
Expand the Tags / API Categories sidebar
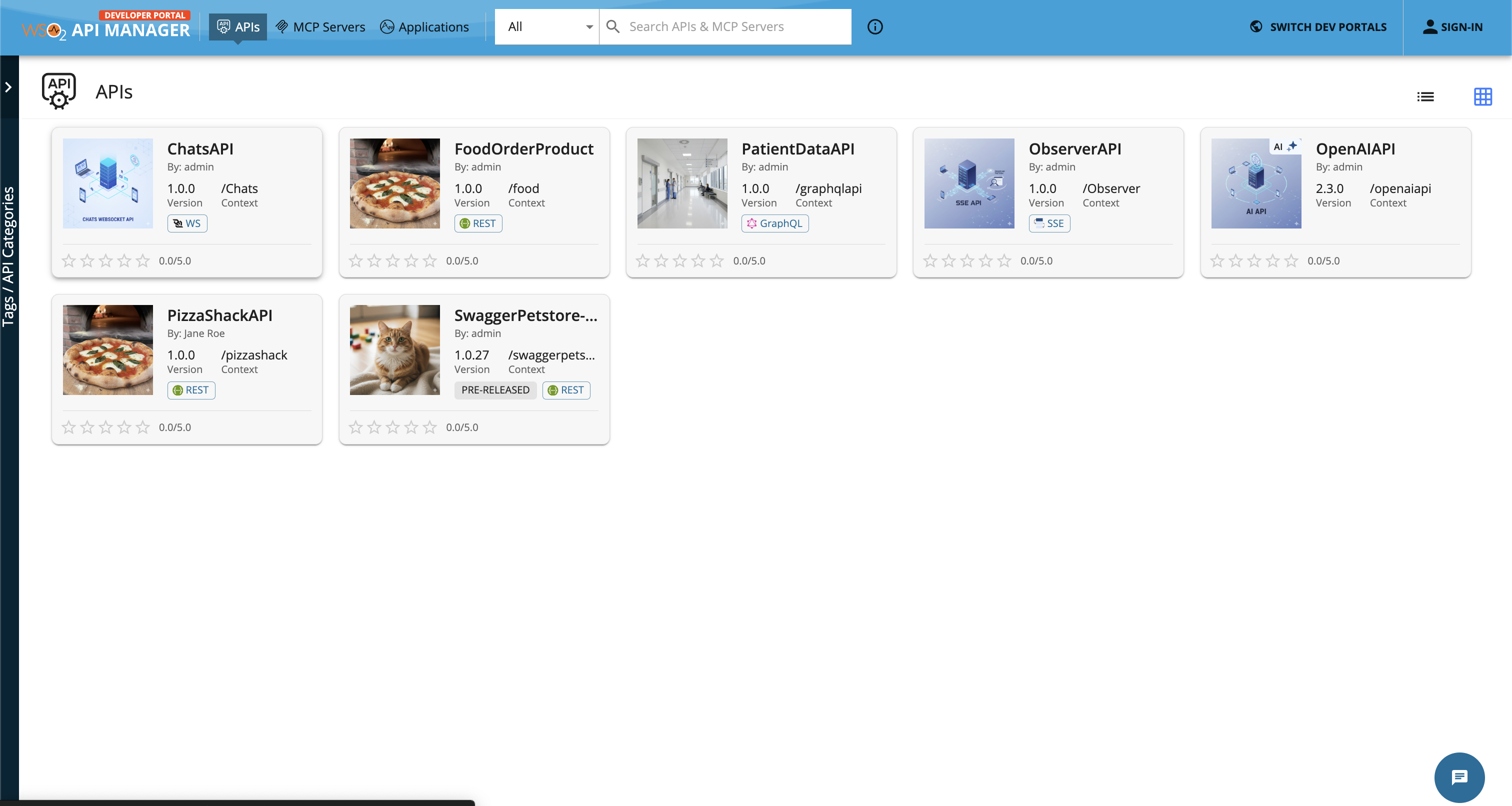point(9,87)
